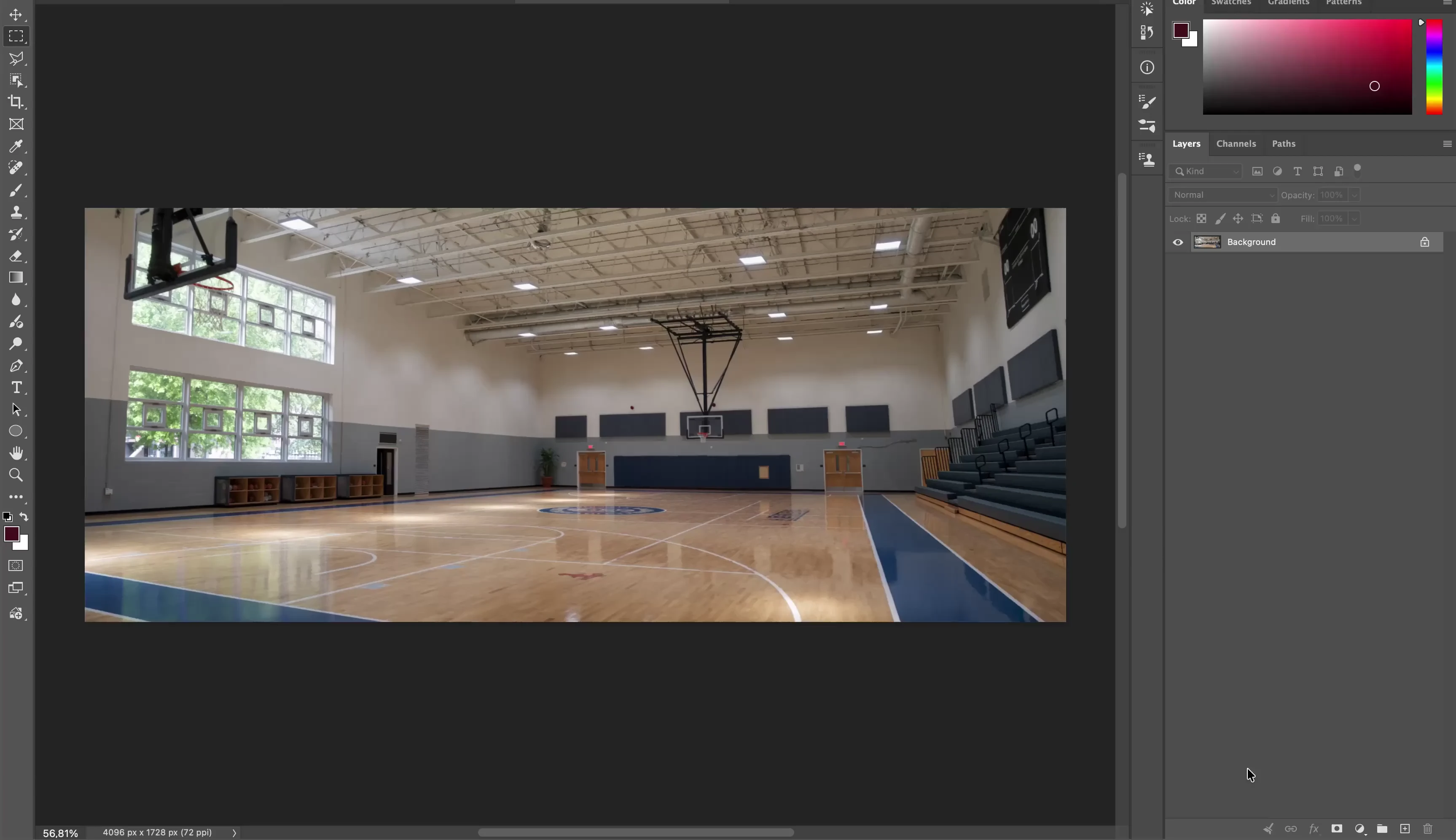Viewport: 1456px width, 840px height.
Task: Click the Zoom tool magnifier
Action: click(16, 475)
